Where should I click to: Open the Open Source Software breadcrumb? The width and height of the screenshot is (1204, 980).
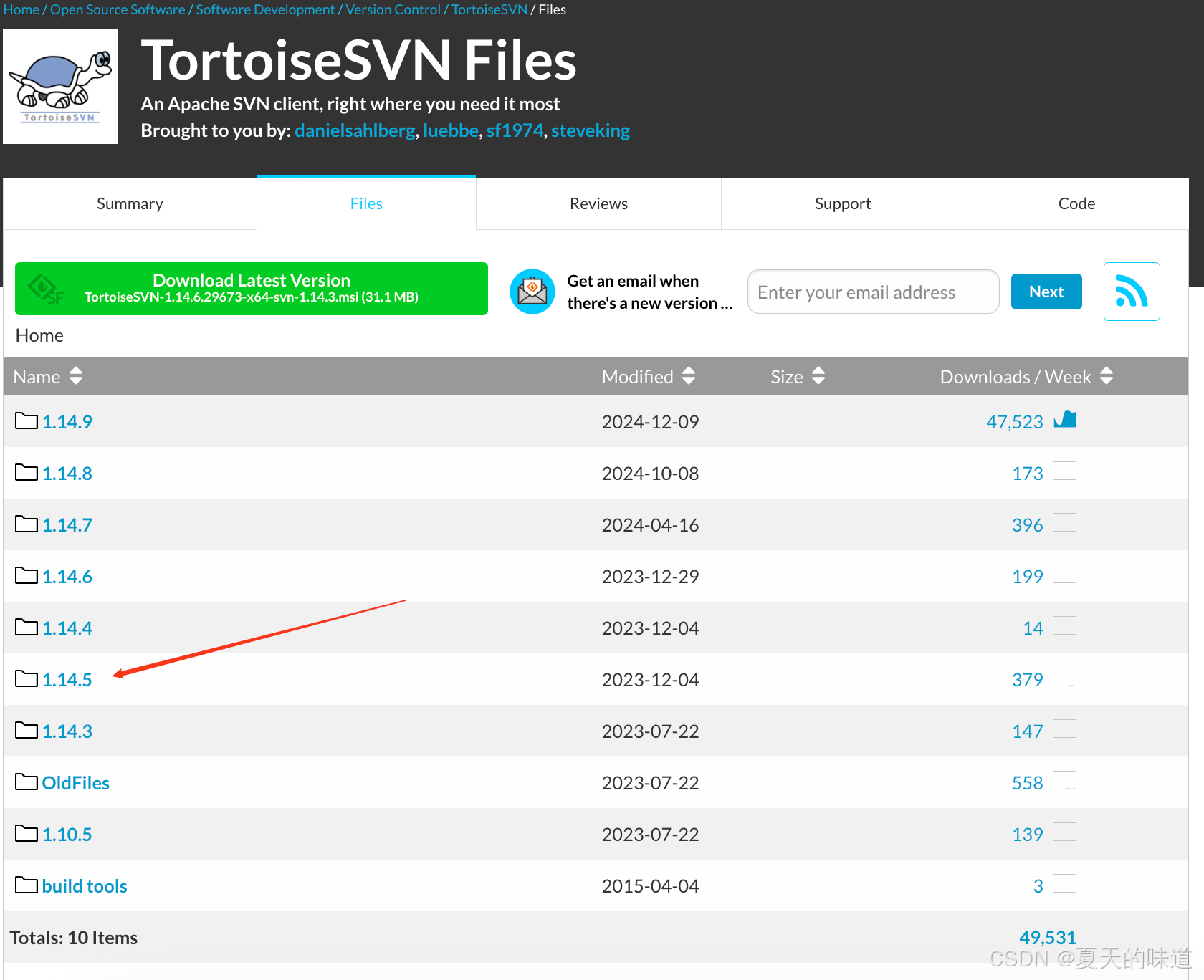pos(118,9)
